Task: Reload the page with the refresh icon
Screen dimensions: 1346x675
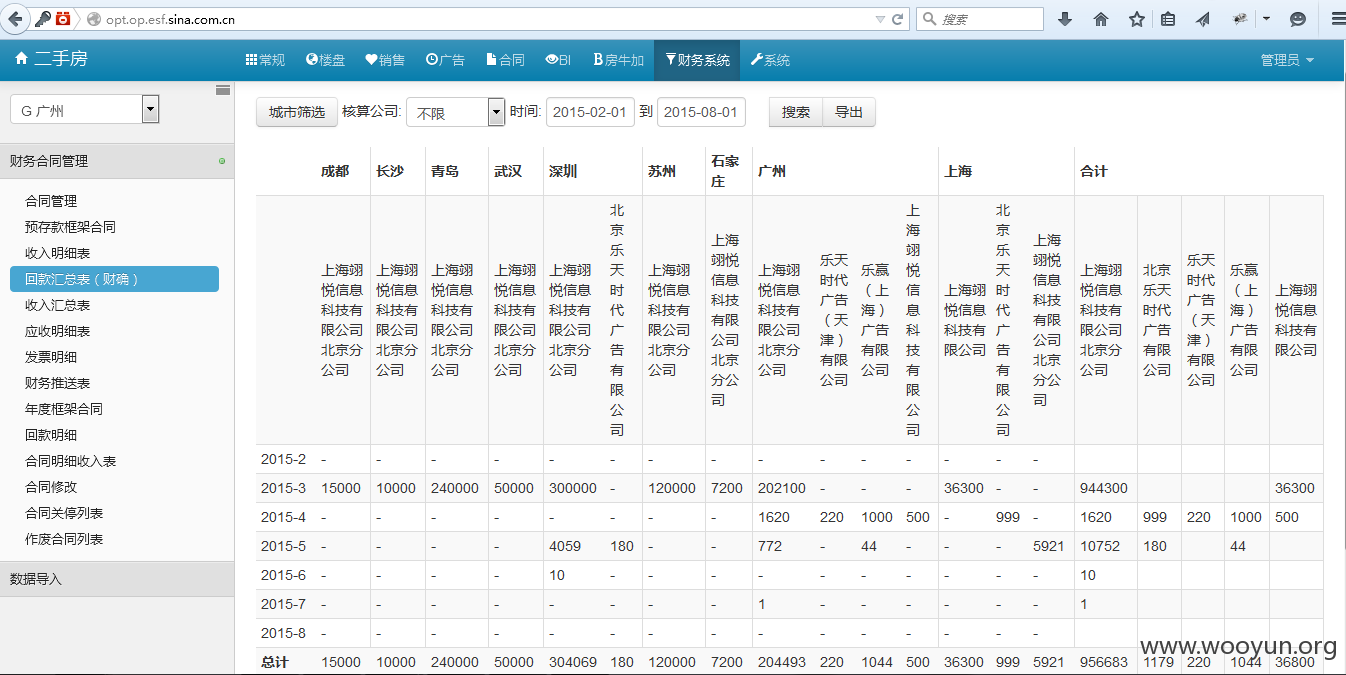Action: tap(898, 19)
